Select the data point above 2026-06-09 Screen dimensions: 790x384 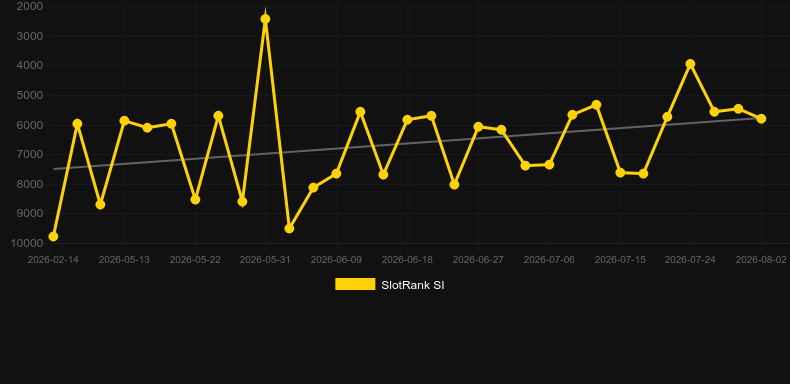336,173
